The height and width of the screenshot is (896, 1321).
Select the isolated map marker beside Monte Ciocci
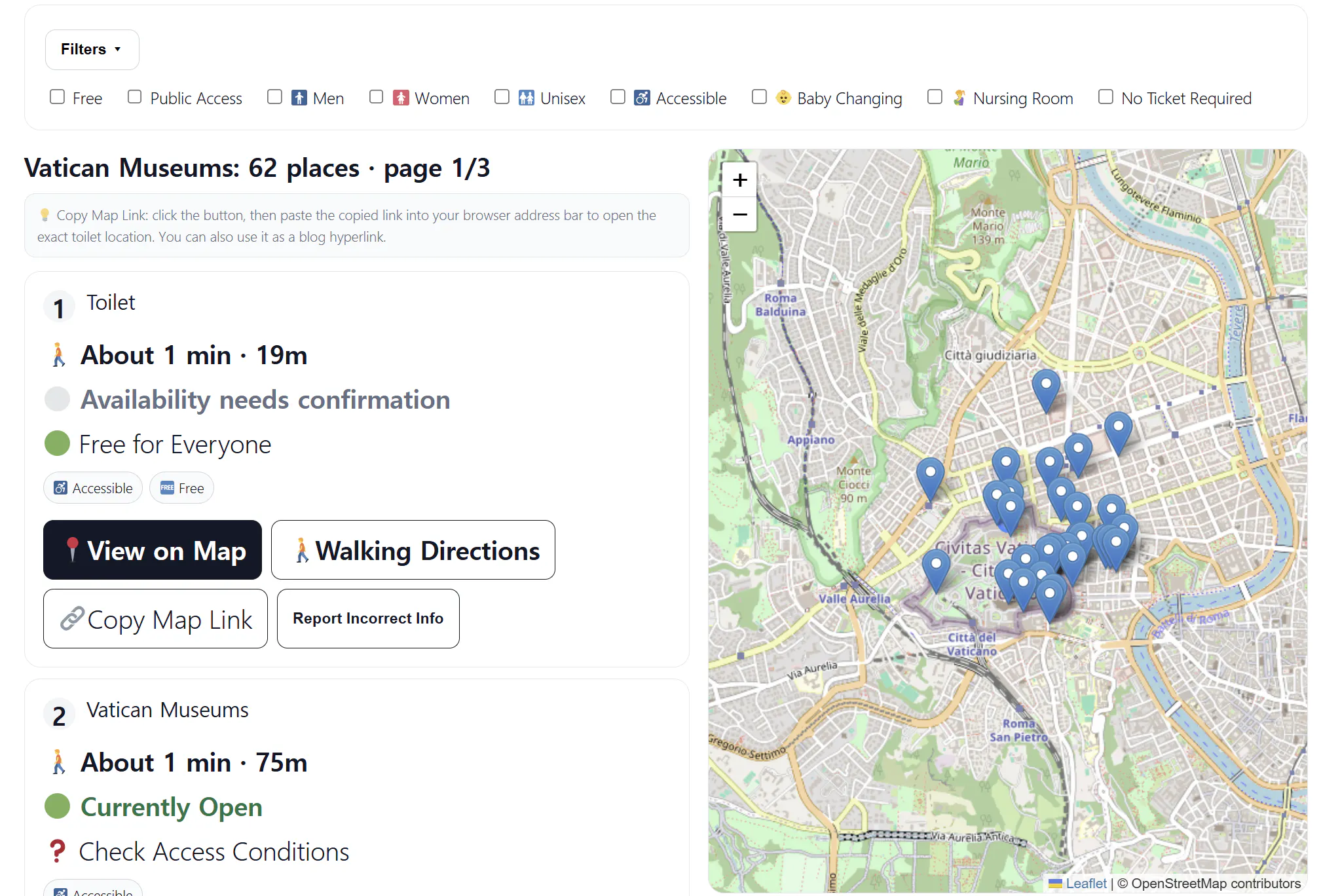point(930,479)
